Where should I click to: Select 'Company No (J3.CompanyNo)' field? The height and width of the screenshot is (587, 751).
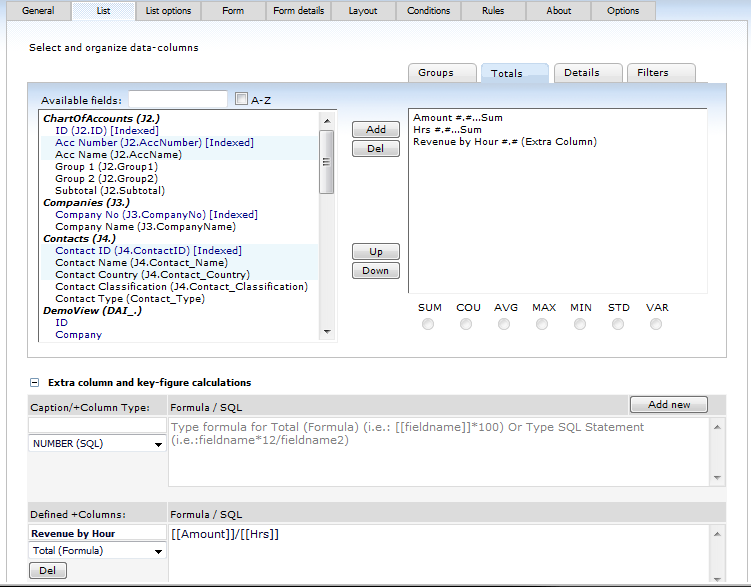click(x=156, y=214)
